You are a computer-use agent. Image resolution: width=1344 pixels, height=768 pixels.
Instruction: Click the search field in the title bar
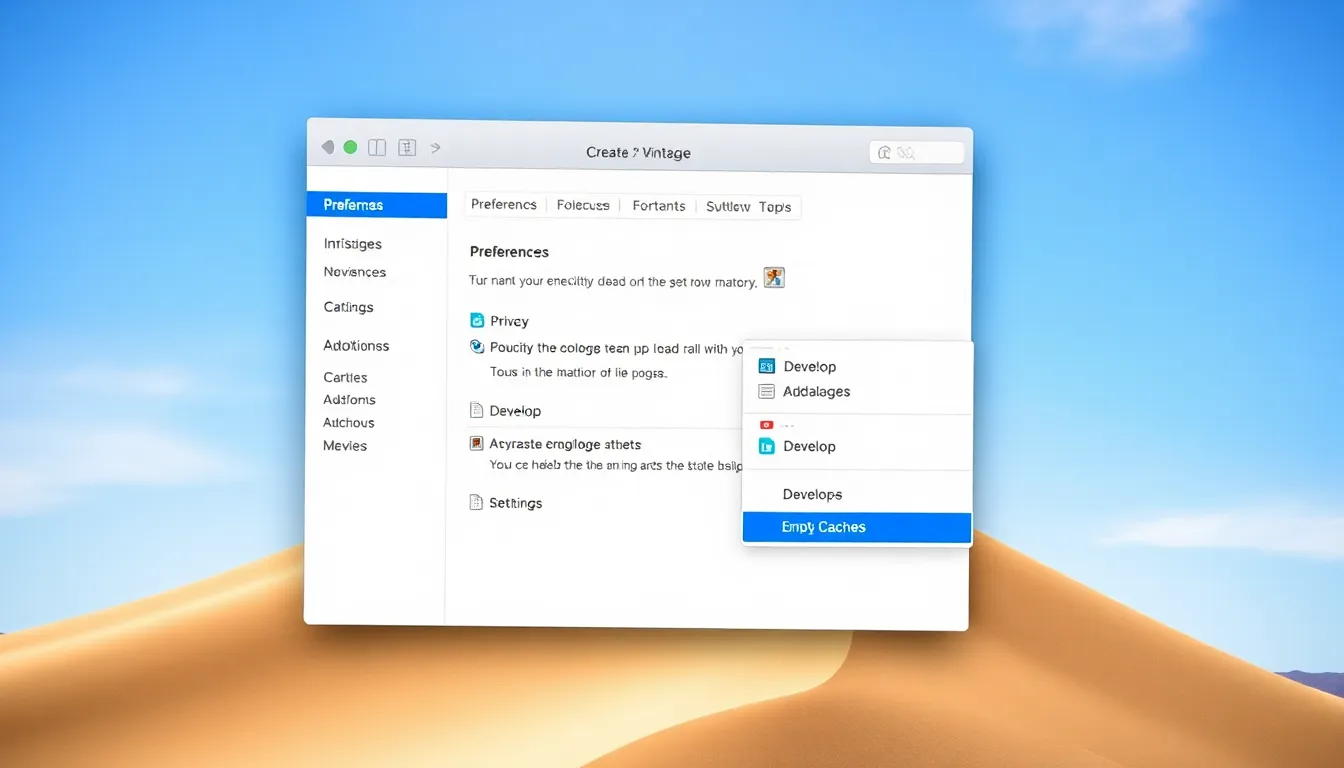click(x=917, y=153)
